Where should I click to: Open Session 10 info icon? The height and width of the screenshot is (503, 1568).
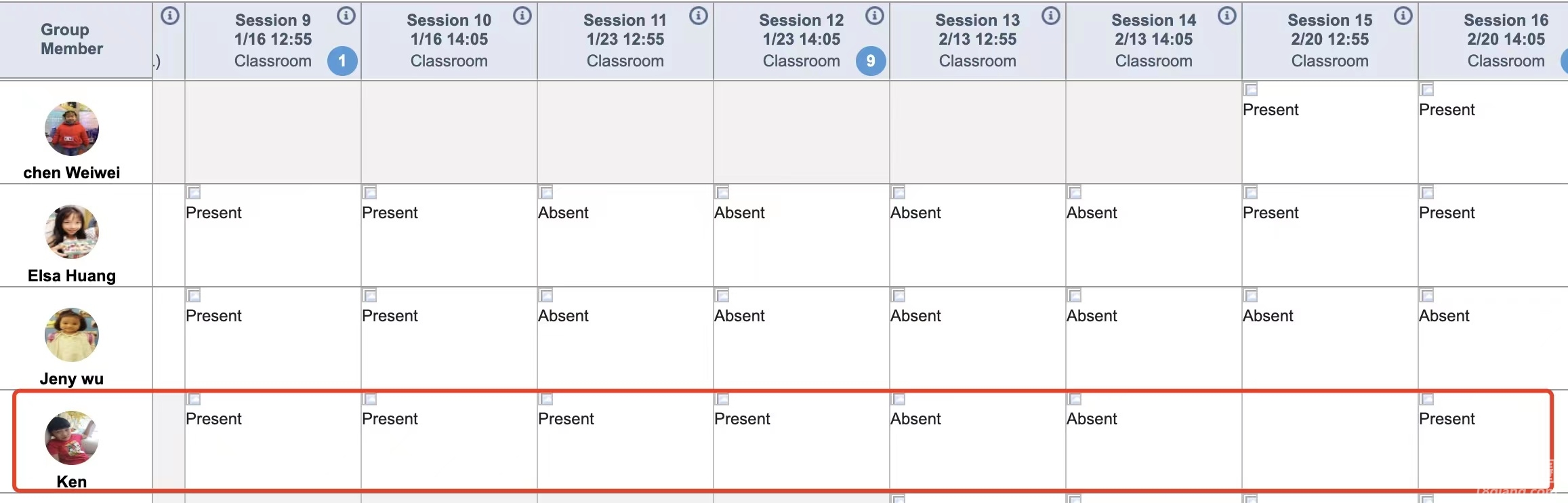click(522, 16)
